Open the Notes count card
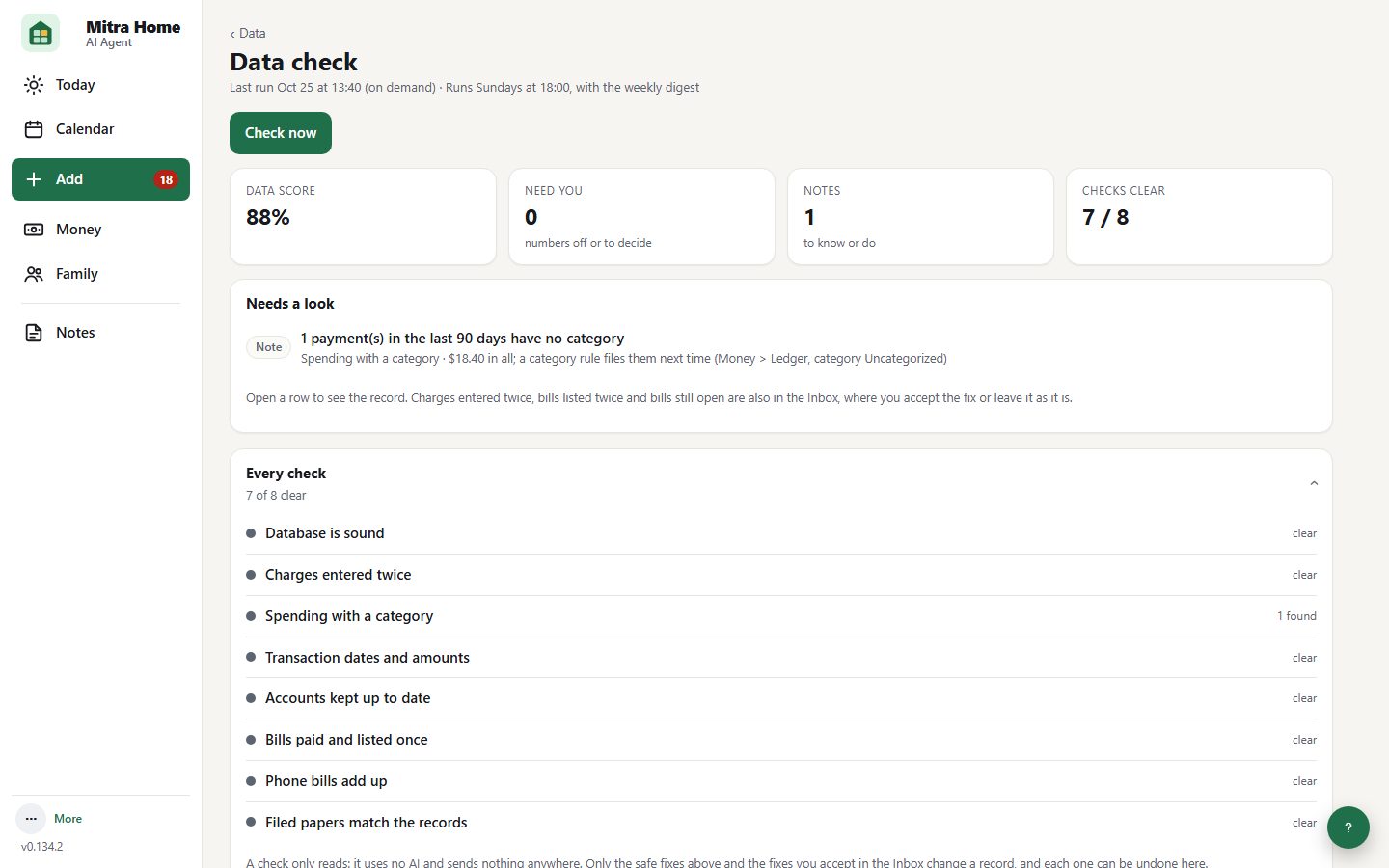The height and width of the screenshot is (868, 1389). [x=920, y=216]
